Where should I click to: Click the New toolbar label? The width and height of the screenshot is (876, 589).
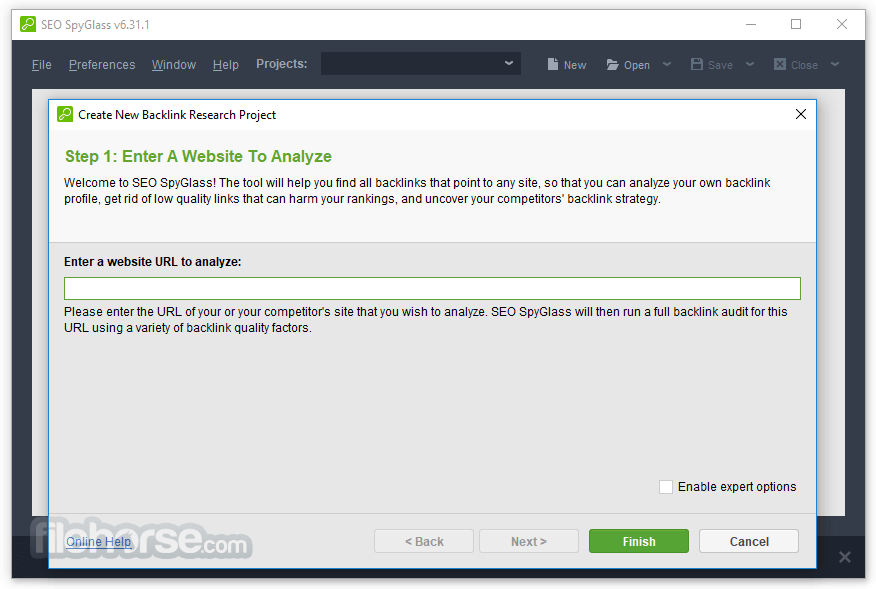coord(575,65)
